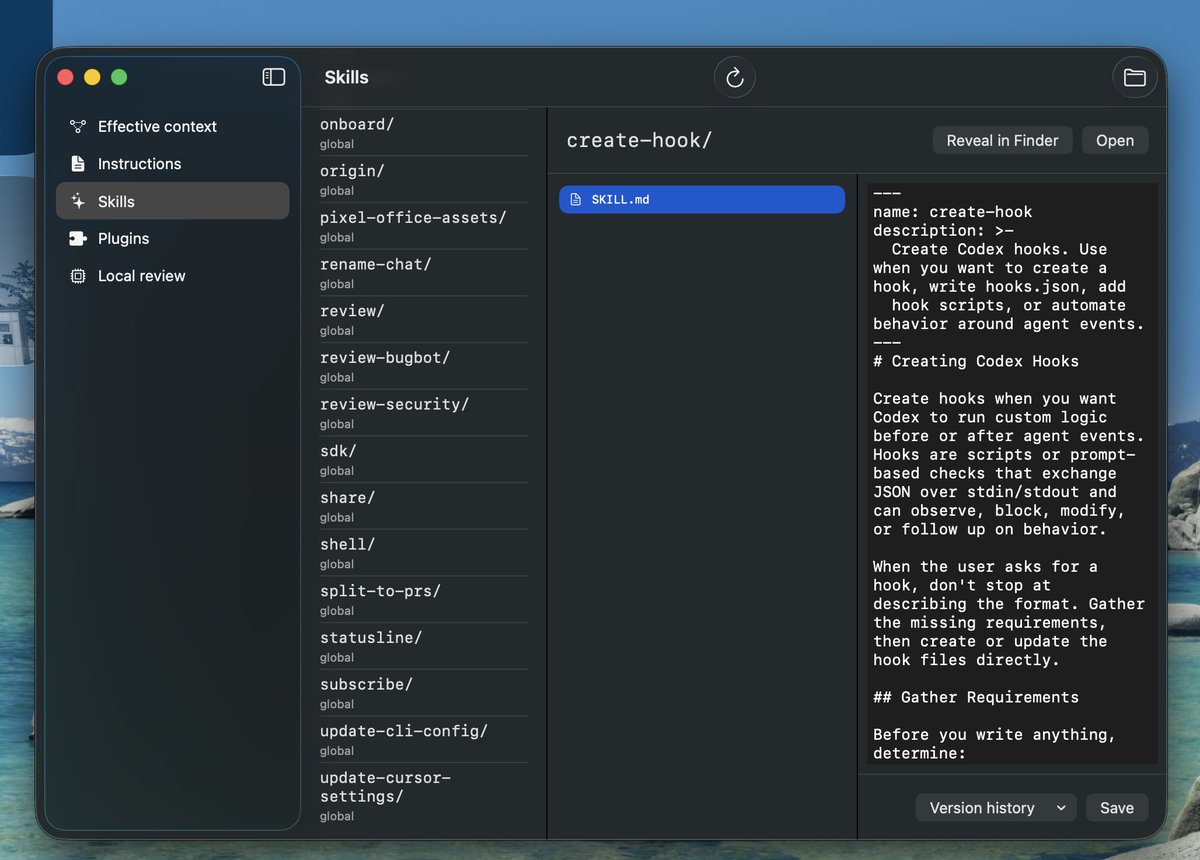This screenshot has width=1200, height=860.
Task: Open the update-cursor-settings/ skill
Action: (423, 798)
